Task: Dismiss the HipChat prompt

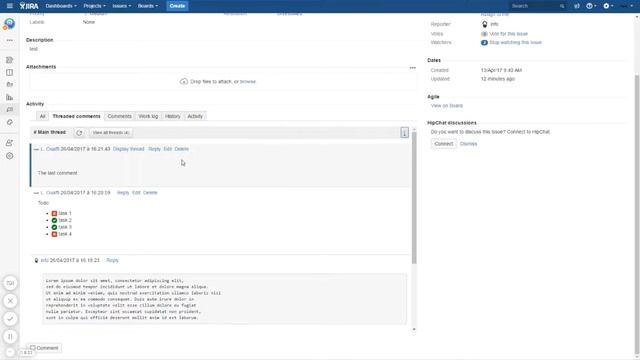Action: (468, 144)
